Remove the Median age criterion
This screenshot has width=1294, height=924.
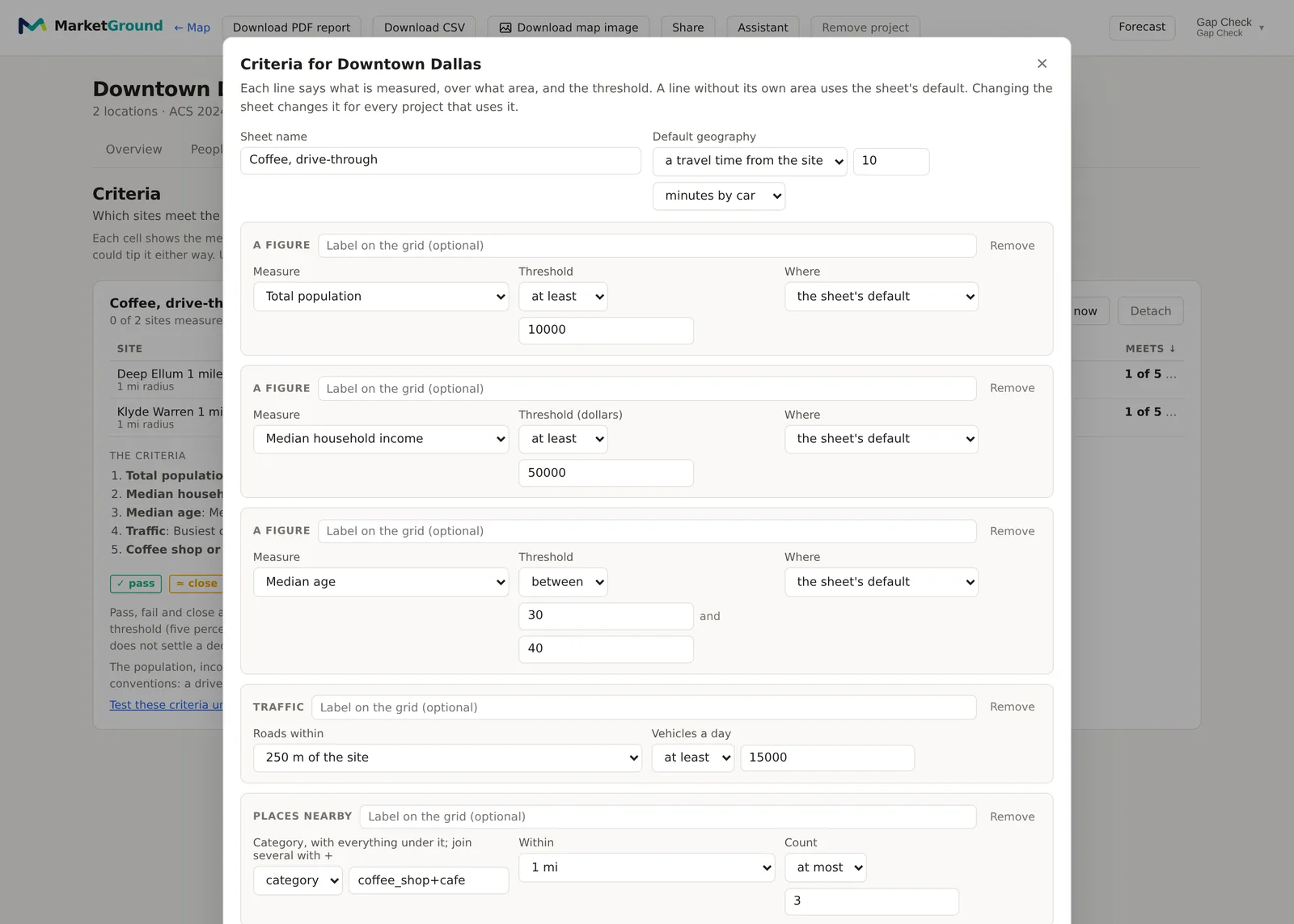pyautogui.click(x=1012, y=531)
